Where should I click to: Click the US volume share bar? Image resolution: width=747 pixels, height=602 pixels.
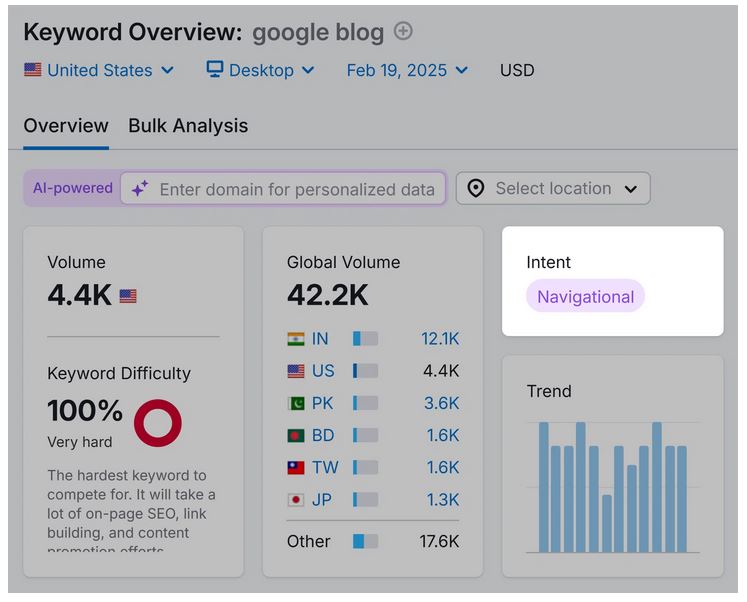coord(365,371)
